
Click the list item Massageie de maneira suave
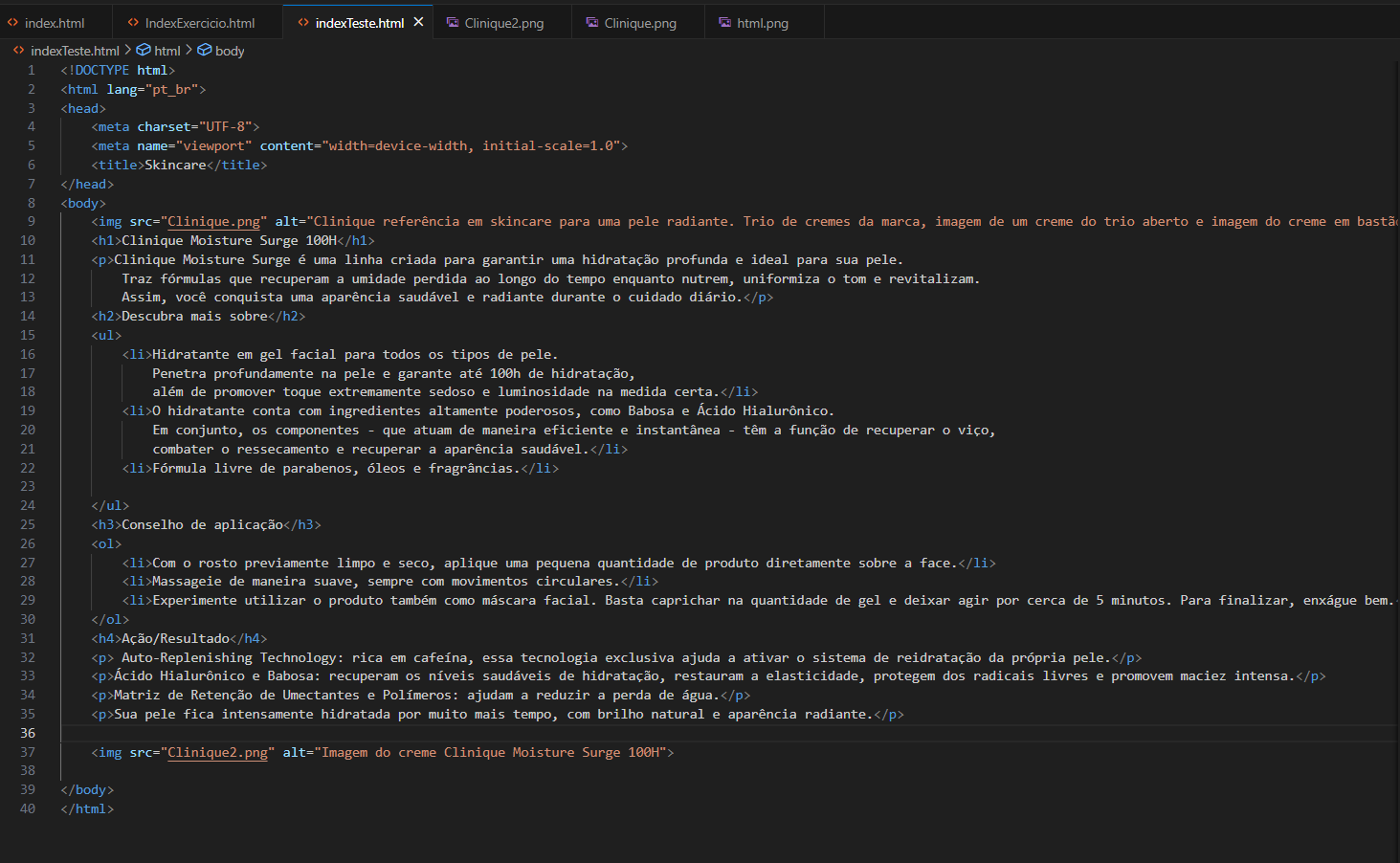(x=389, y=582)
